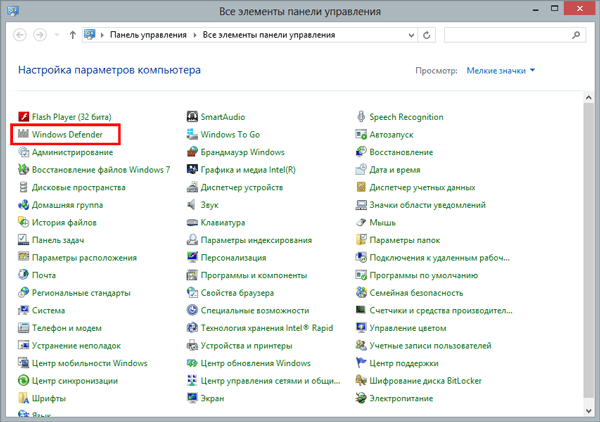Click the Шрифты icon
This screenshot has height=422, width=600.
tap(24, 398)
